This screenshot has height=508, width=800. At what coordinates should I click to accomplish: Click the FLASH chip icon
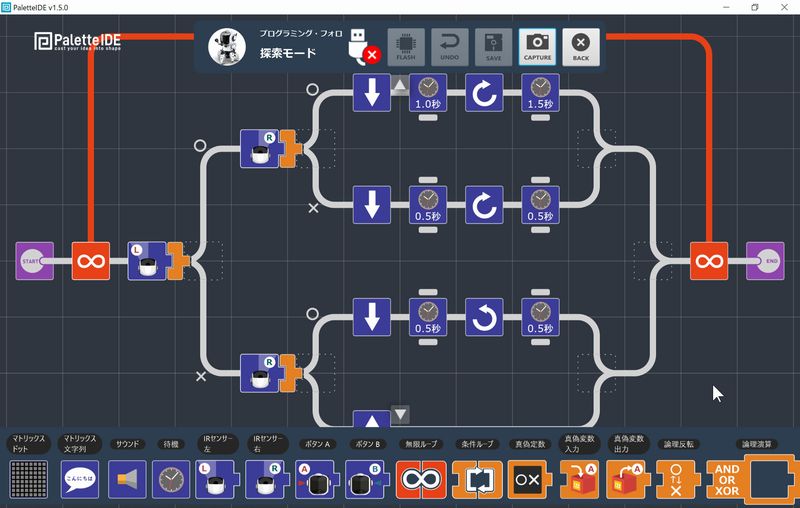pos(406,46)
